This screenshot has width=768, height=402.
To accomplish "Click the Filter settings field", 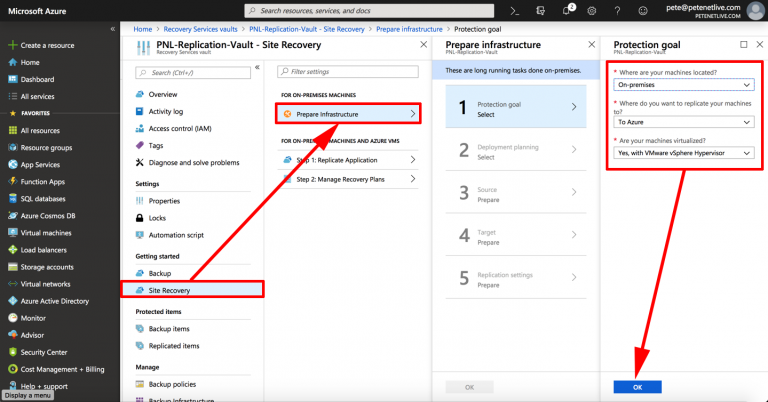I will (348, 71).
